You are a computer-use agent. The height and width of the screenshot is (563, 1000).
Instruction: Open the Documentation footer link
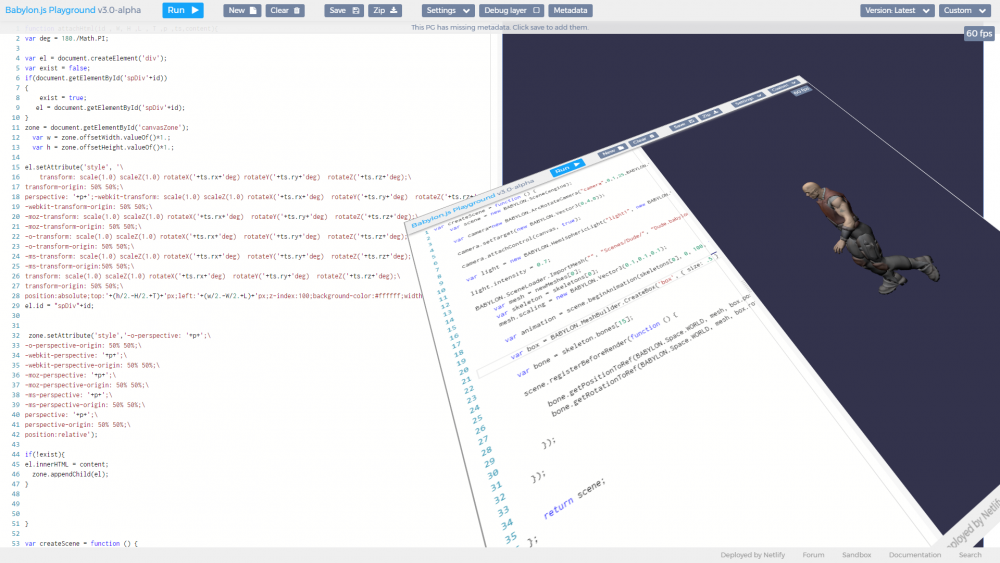pyautogui.click(x=915, y=555)
